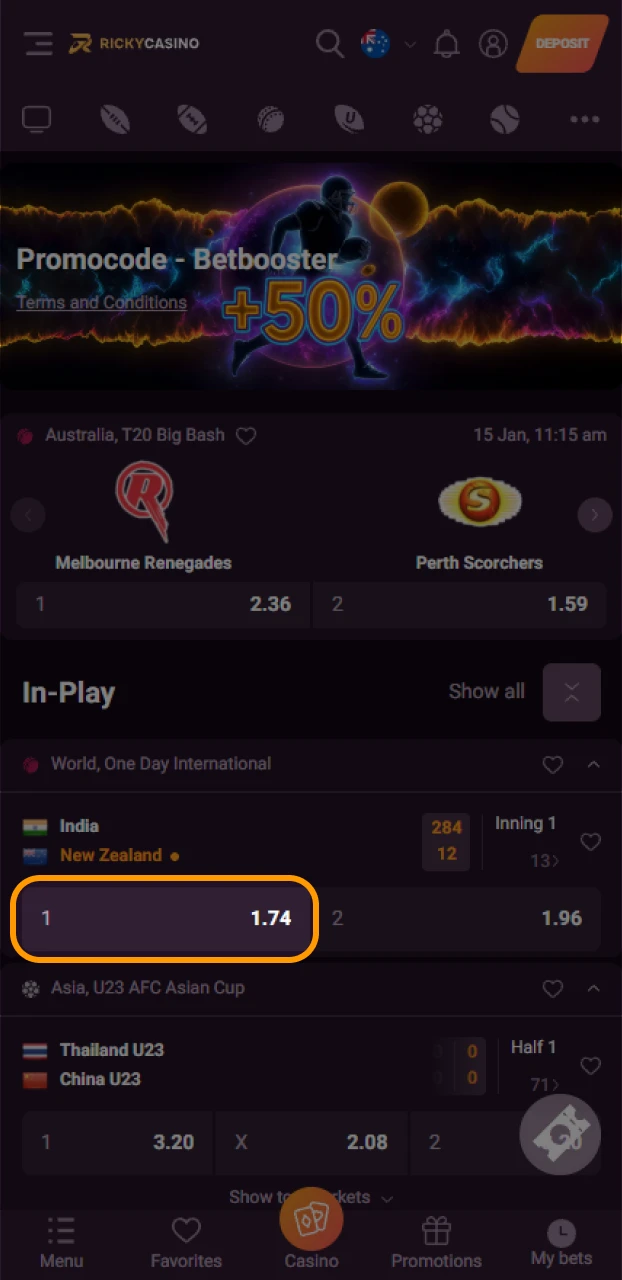Image resolution: width=622 pixels, height=1280 pixels.
Task: Select the soccer ball sport icon
Action: pos(428,119)
